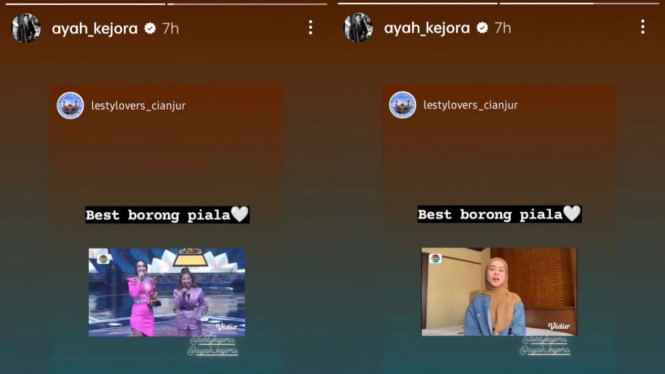Open ayah_kejora profile picture in left story
Image resolution: width=665 pixels, height=374 pixels.
pos(26,28)
